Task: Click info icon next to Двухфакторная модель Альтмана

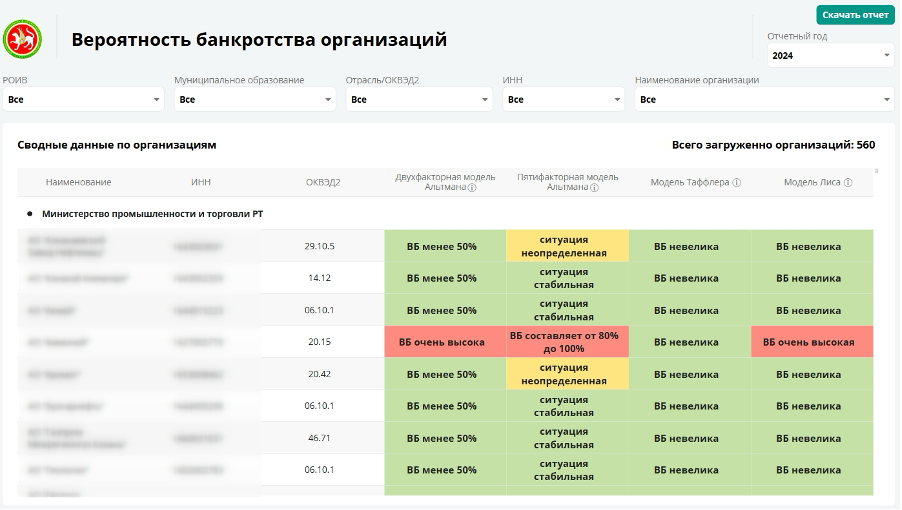Action: click(472, 187)
